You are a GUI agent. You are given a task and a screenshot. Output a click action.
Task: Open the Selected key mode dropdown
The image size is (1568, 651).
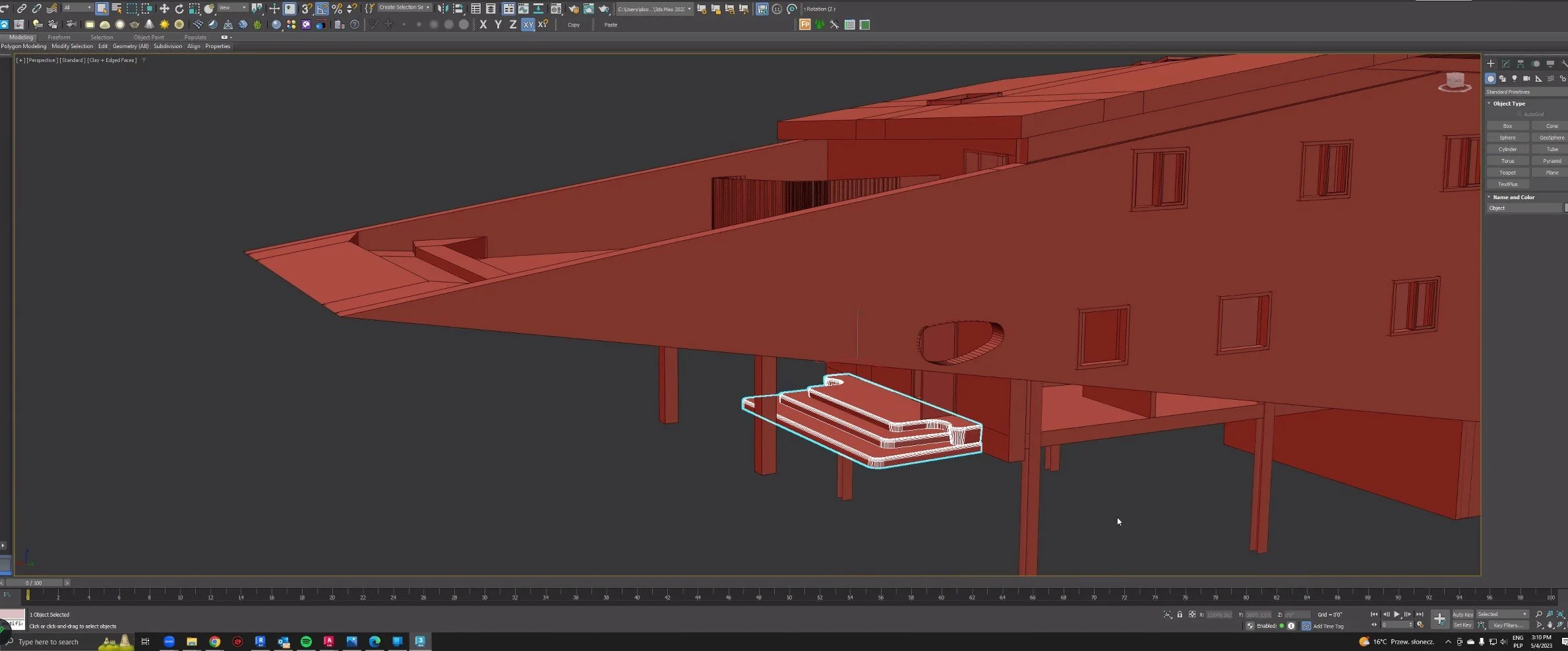(x=1502, y=614)
